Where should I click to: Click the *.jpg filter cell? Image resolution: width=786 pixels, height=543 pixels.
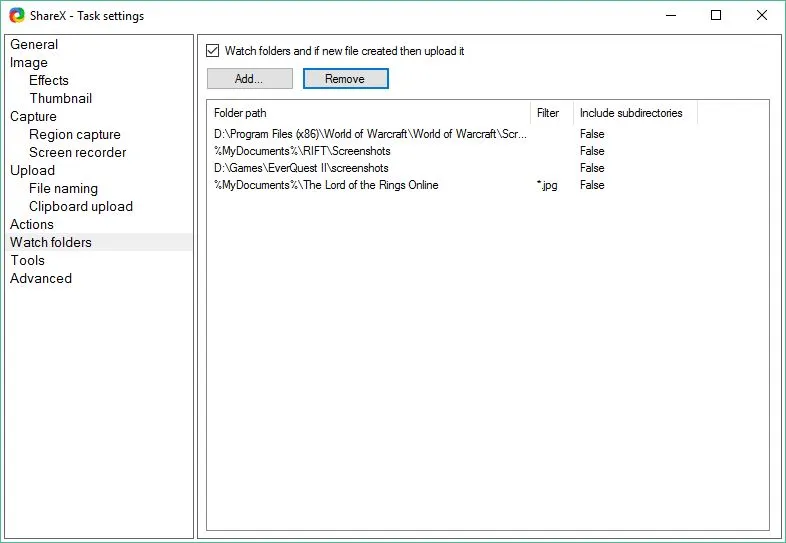[547, 185]
